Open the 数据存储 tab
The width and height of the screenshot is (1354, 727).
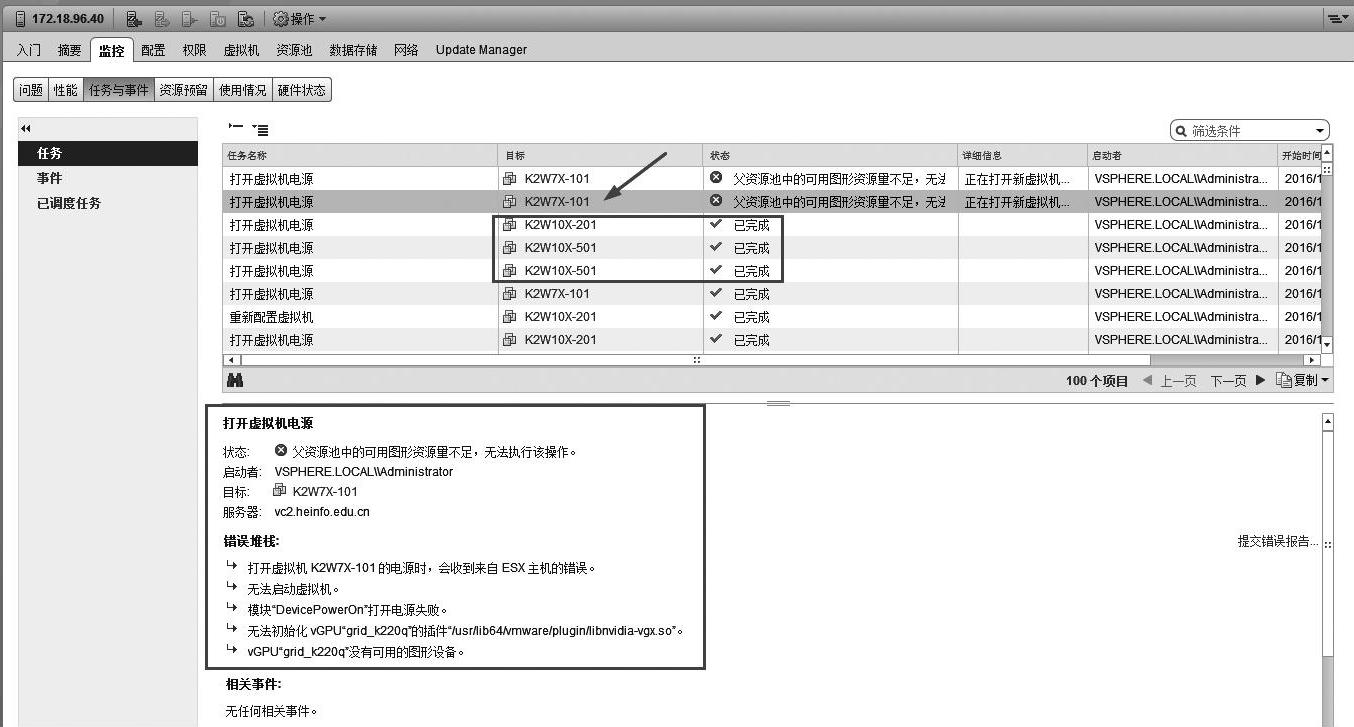(x=353, y=50)
